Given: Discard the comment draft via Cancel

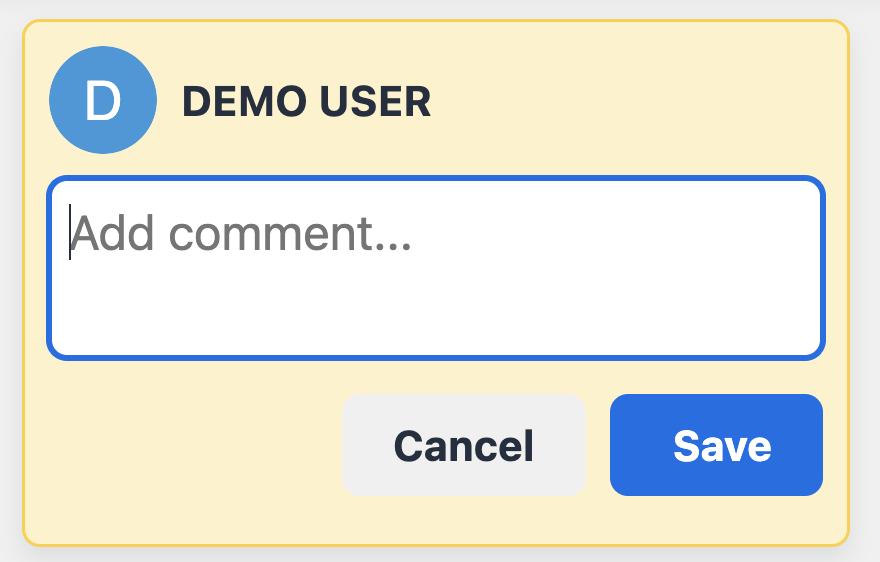Looking at the screenshot, I should tap(463, 445).
